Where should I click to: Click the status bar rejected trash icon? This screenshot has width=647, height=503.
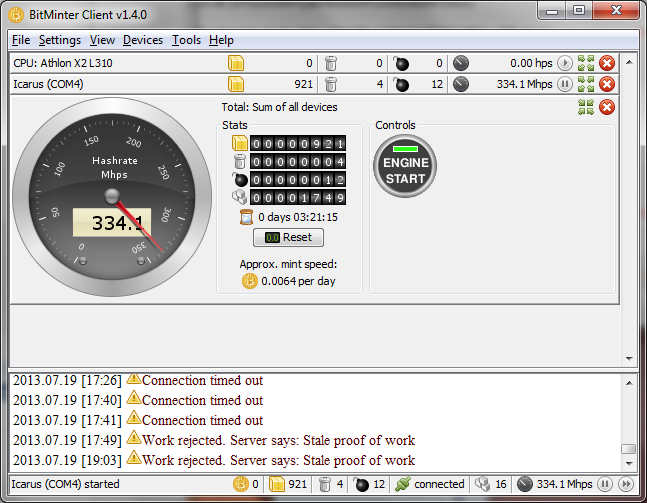325,484
